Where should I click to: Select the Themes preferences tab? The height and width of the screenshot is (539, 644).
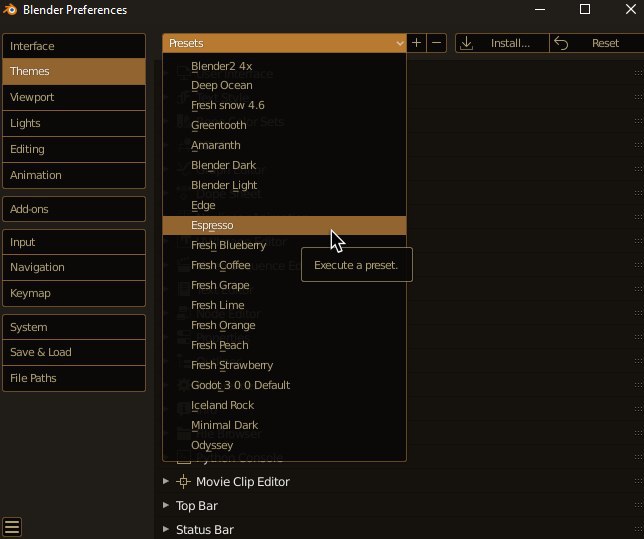click(74, 71)
